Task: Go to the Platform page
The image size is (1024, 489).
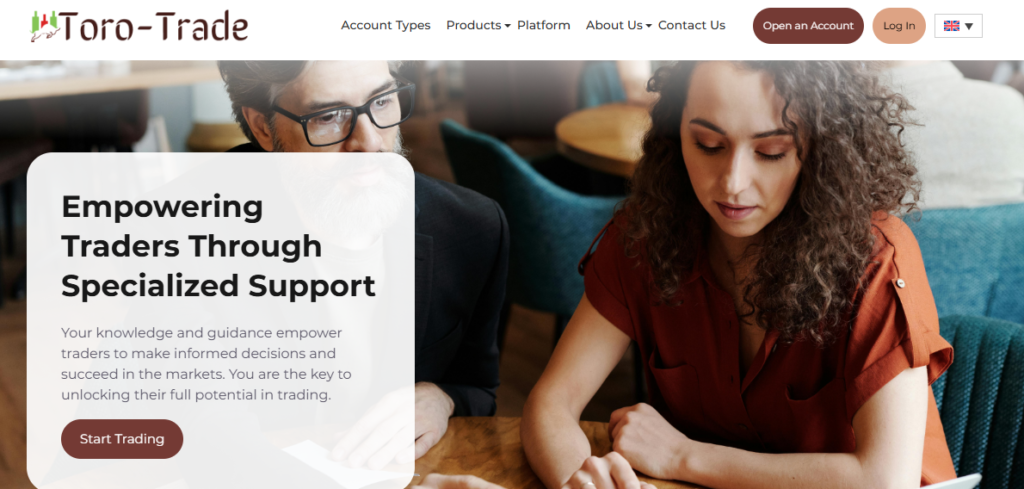Action: (543, 25)
